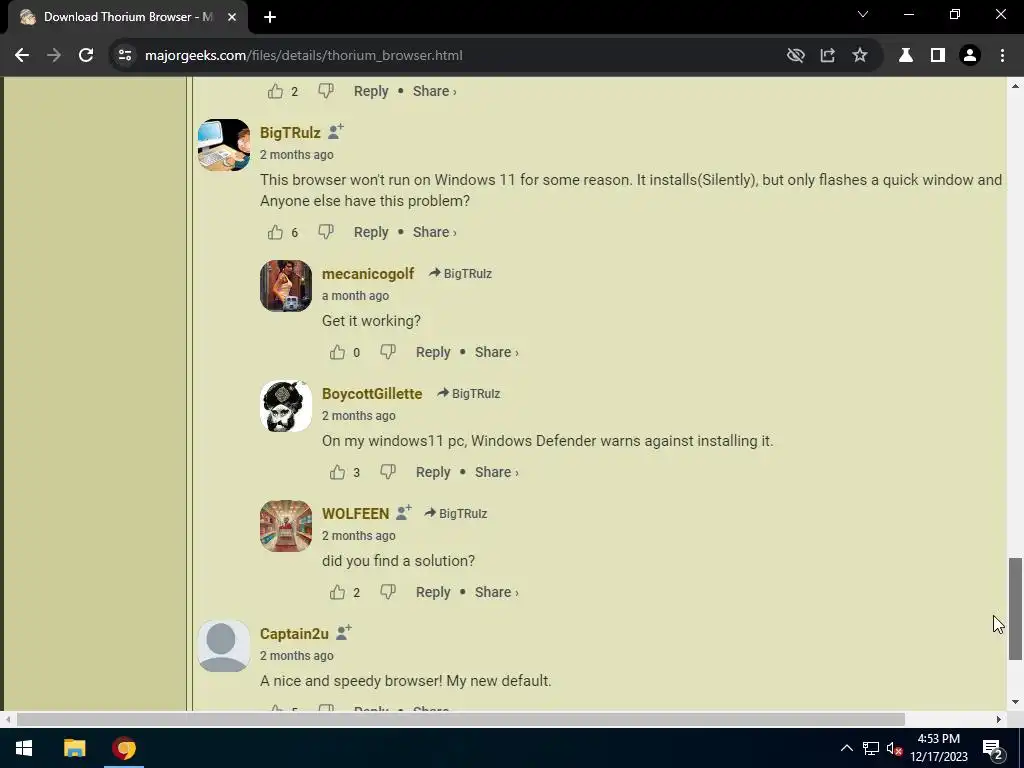Close the Download Thorium Browser tab

click(x=232, y=17)
